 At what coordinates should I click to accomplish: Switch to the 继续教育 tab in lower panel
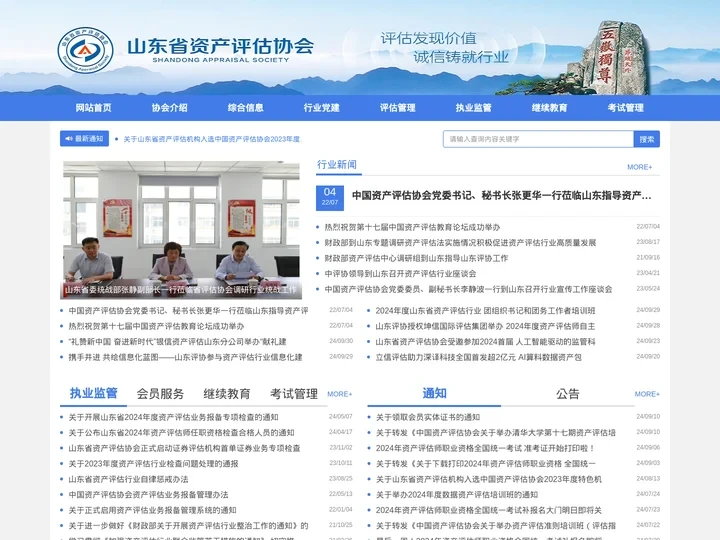tap(227, 394)
